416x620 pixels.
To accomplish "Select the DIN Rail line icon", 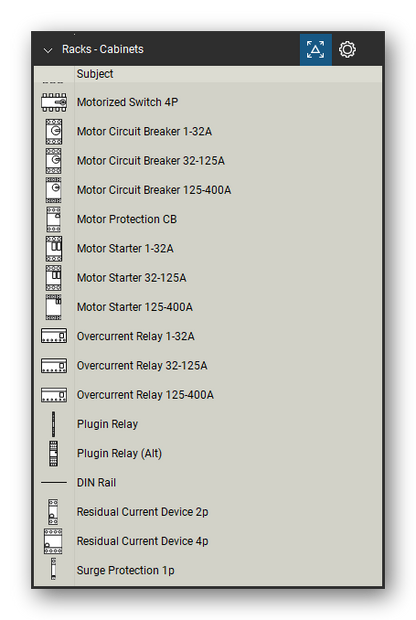I will point(54,483).
